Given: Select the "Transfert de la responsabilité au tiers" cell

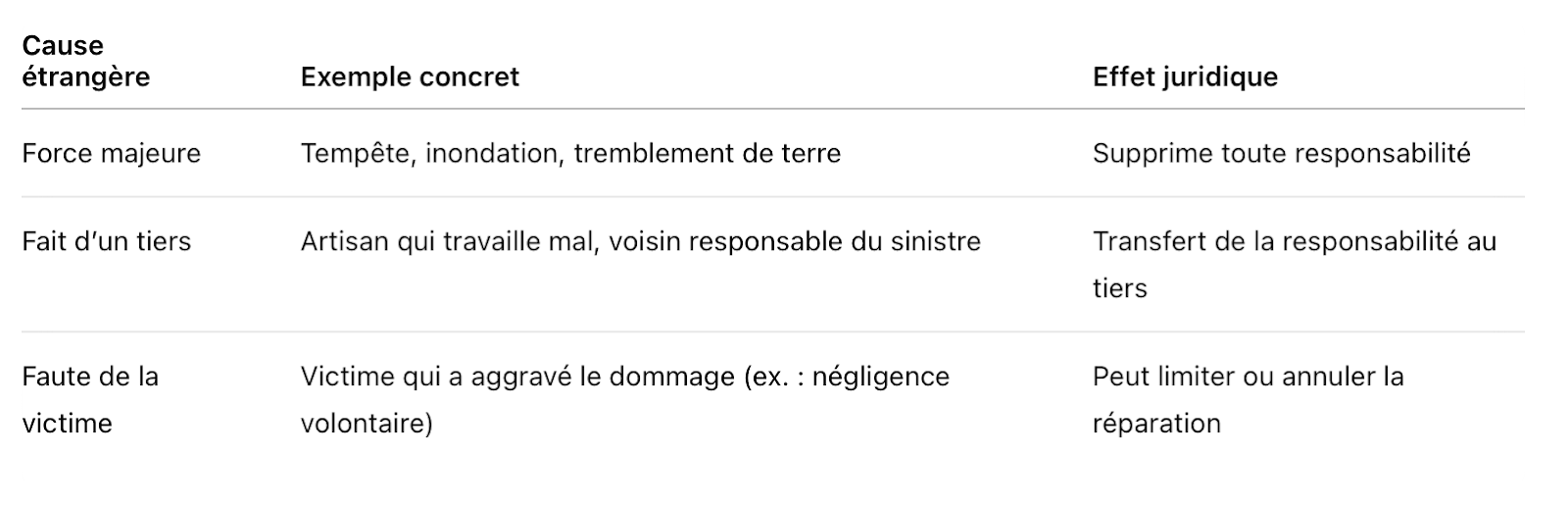Looking at the screenshot, I should tap(1294, 265).
